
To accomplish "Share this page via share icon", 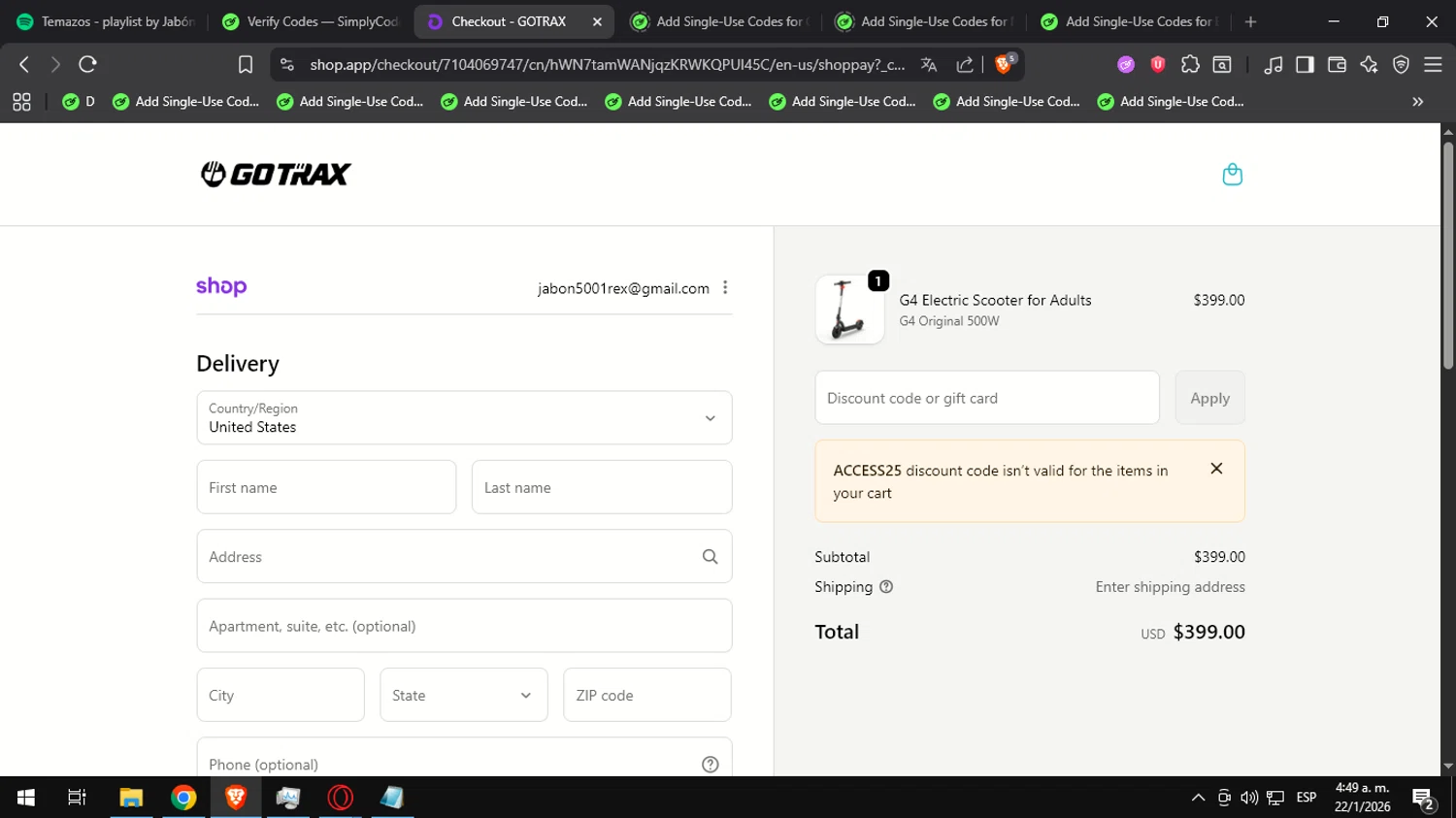I will coord(965,64).
